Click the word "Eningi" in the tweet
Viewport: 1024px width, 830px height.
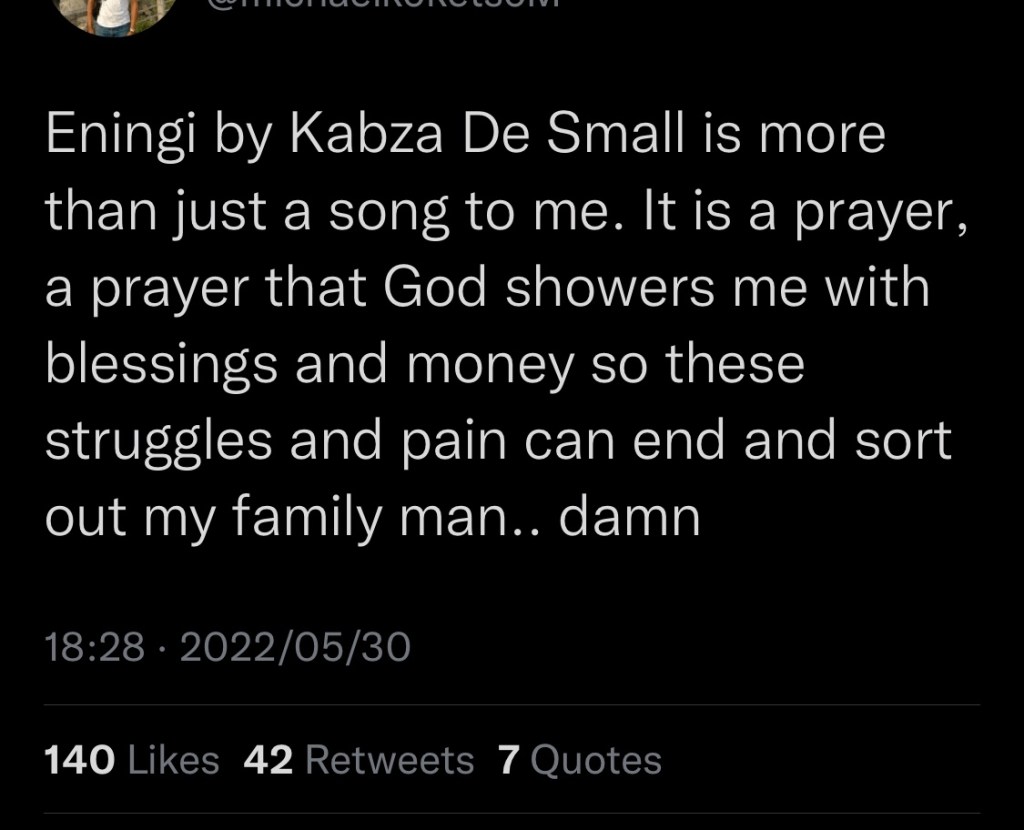tap(120, 136)
